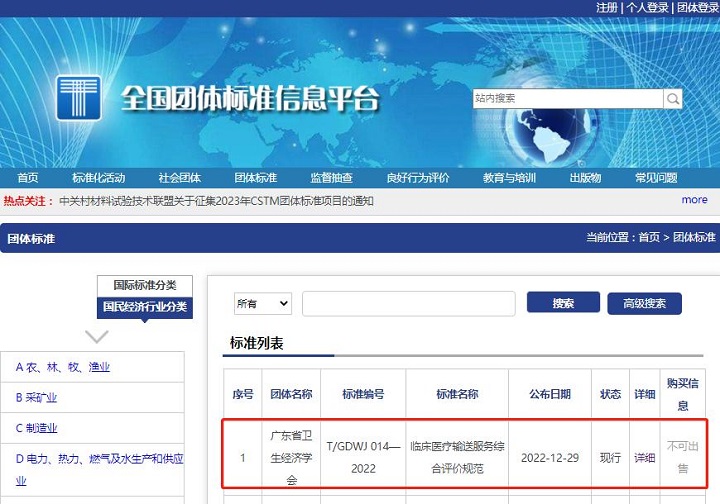Open the 社会团体 nav menu
Screen dimensions: 720x504
pyautogui.click(x=180, y=178)
